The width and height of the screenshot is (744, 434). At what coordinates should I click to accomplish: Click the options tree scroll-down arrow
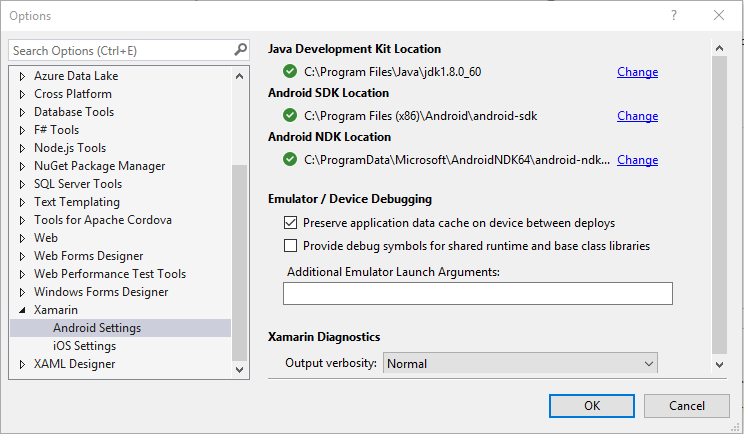pyautogui.click(x=239, y=369)
